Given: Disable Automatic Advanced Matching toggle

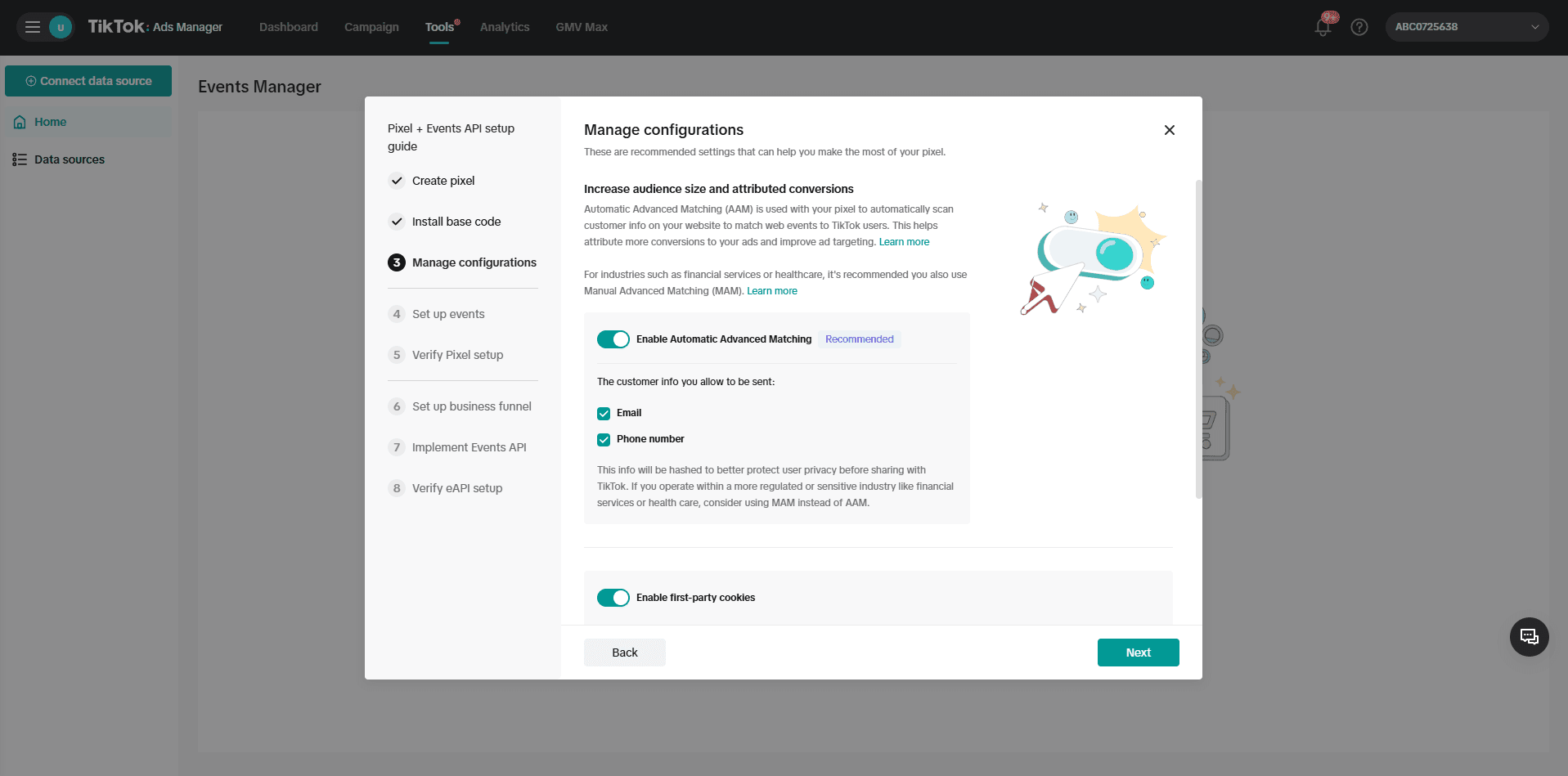Looking at the screenshot, I should pyautogui.click(x=613, y=339).
